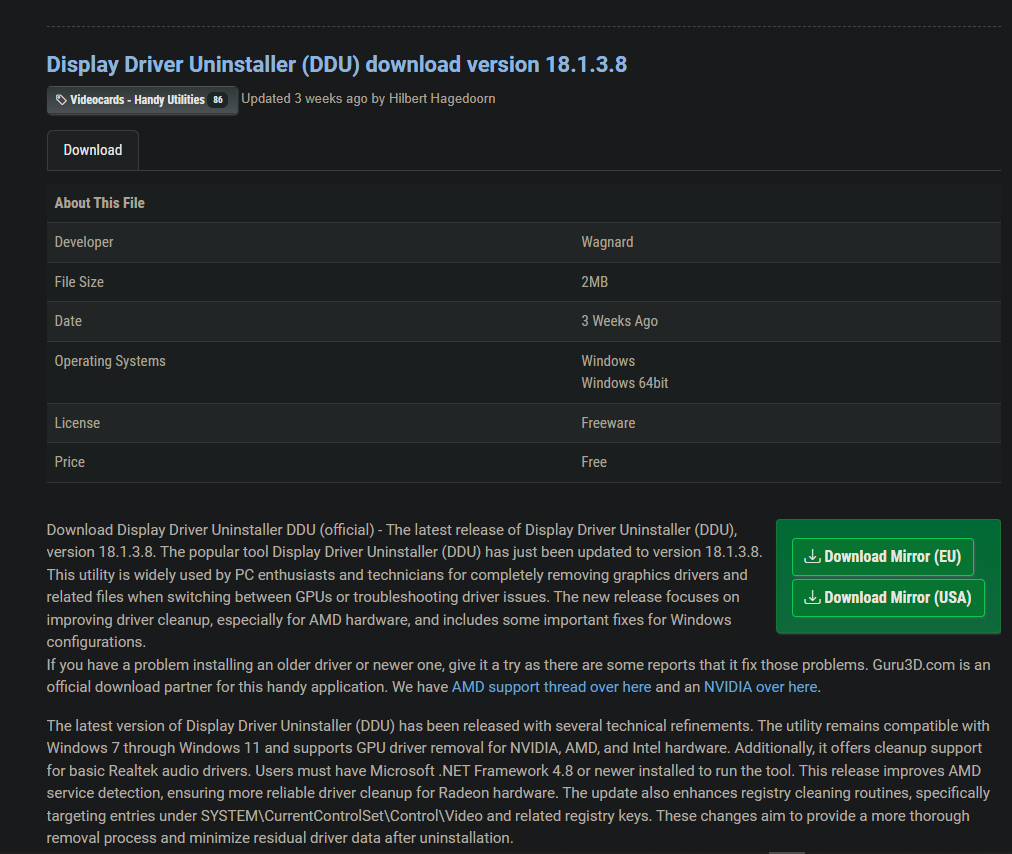Click Download Mirror (USA) button
Screen dimensions: 1012x854
pos(888,598)
